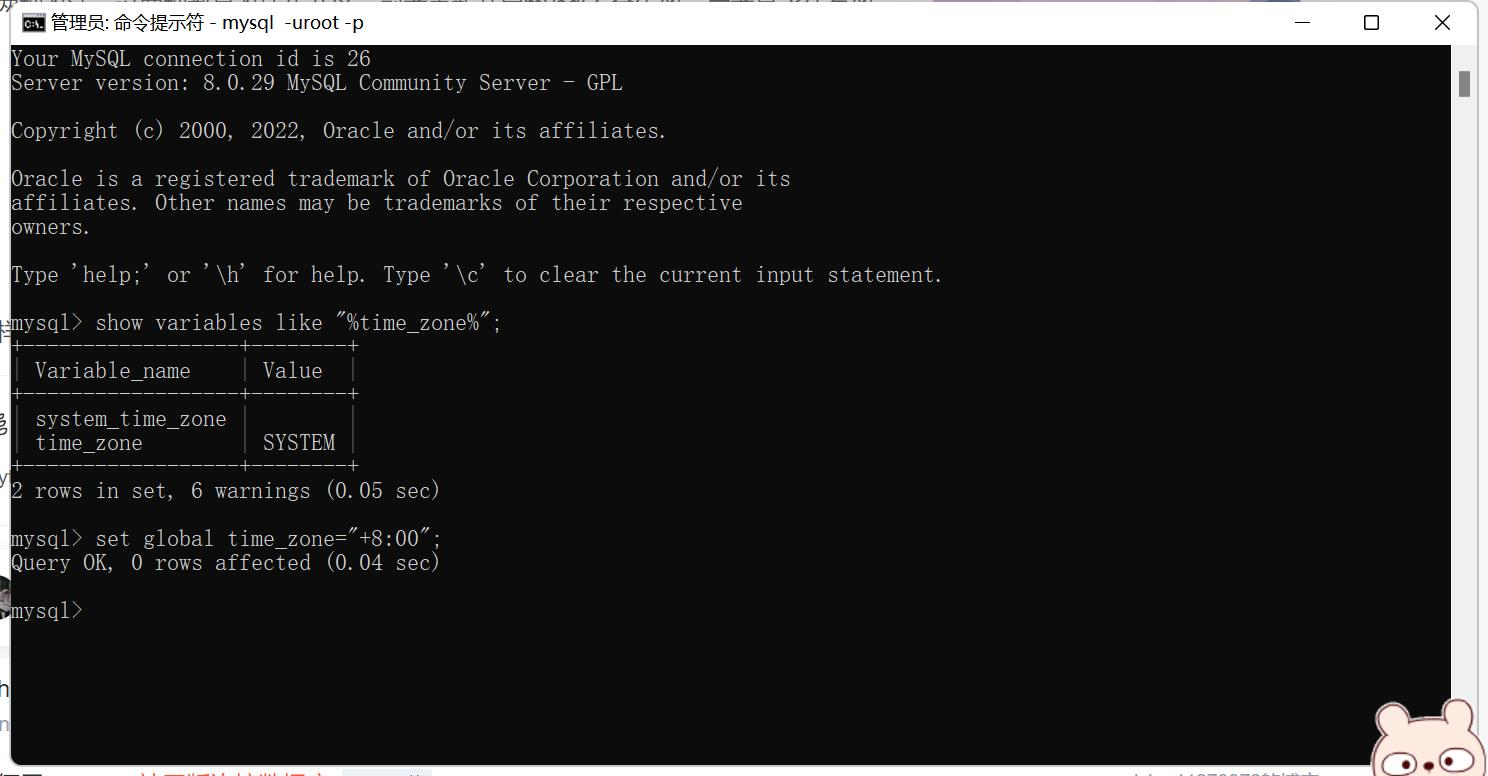1488x776 pixels.
Task: Maximize the mysql command prompt window
Action: pyautogui.click(x=1372, y=22)
